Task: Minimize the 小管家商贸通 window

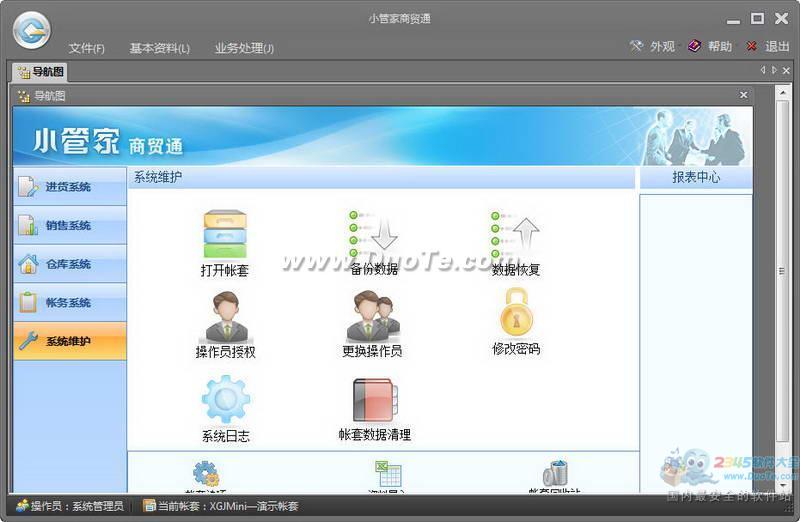Action: tap(733, 20)
